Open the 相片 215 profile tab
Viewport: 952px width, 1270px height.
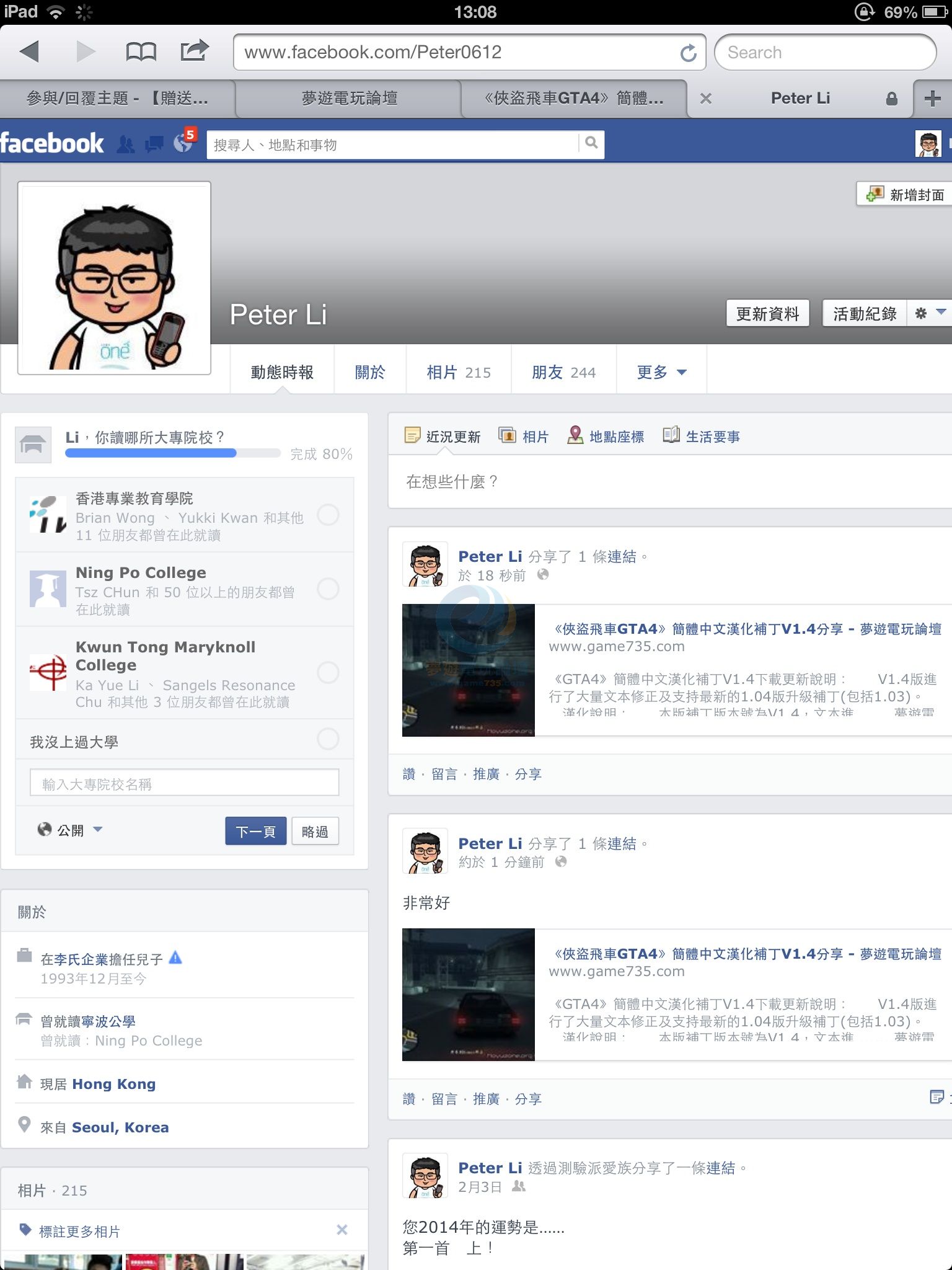(x=459, y=372)
